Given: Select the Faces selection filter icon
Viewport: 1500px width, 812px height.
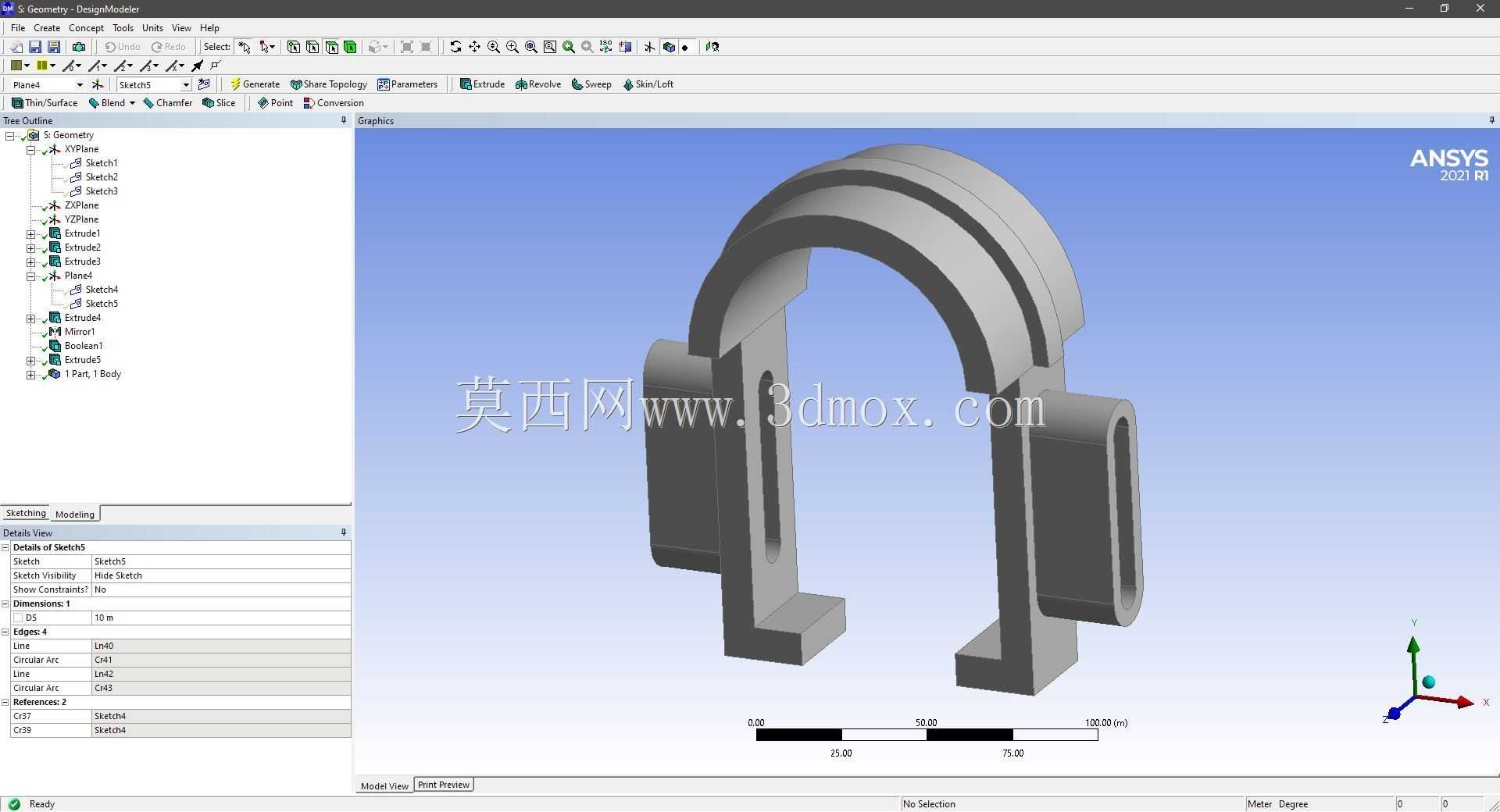Looking at the screenshot, I should click(x=332, y=47).
